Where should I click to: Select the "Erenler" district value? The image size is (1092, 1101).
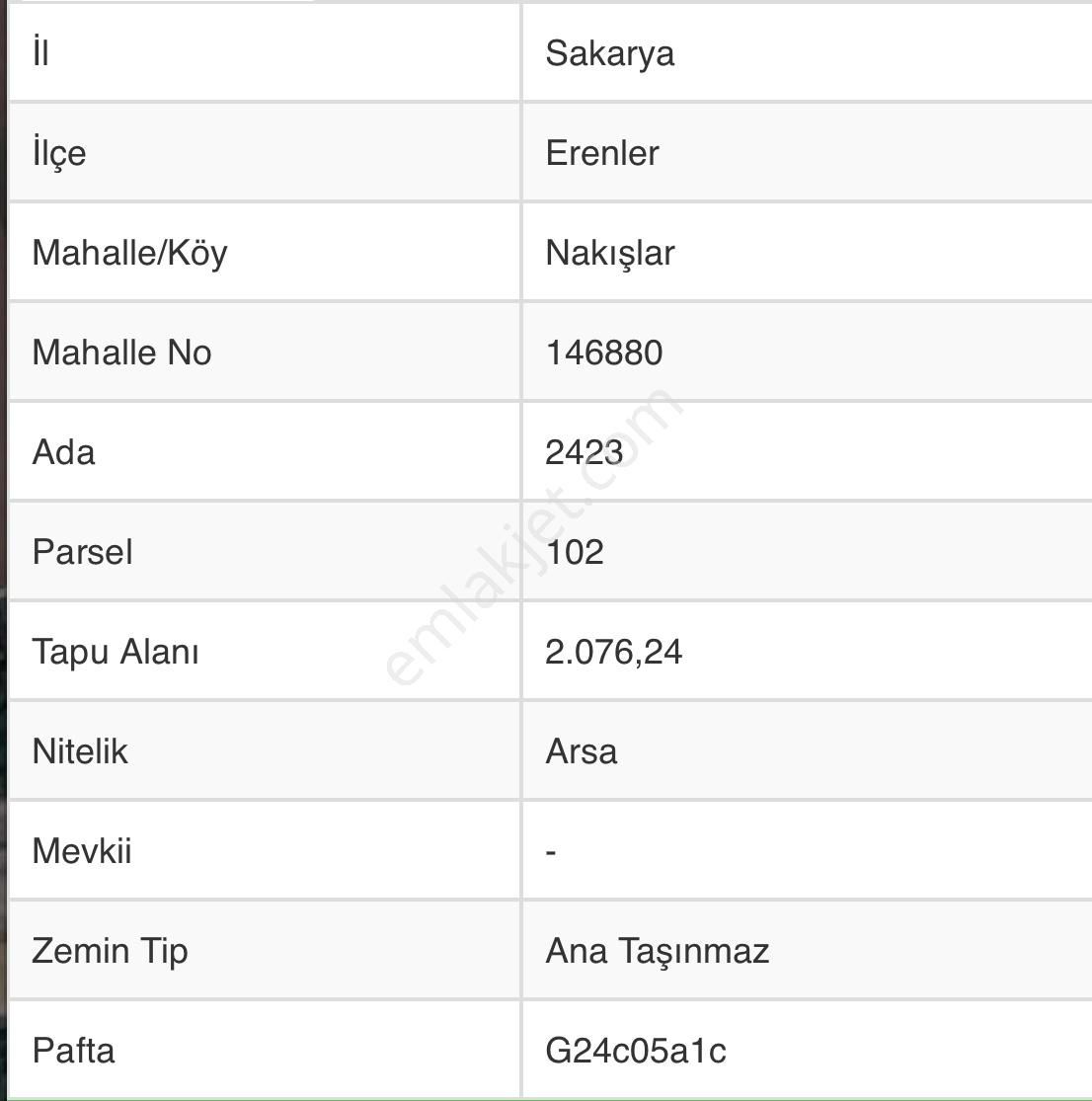(601, 153)
